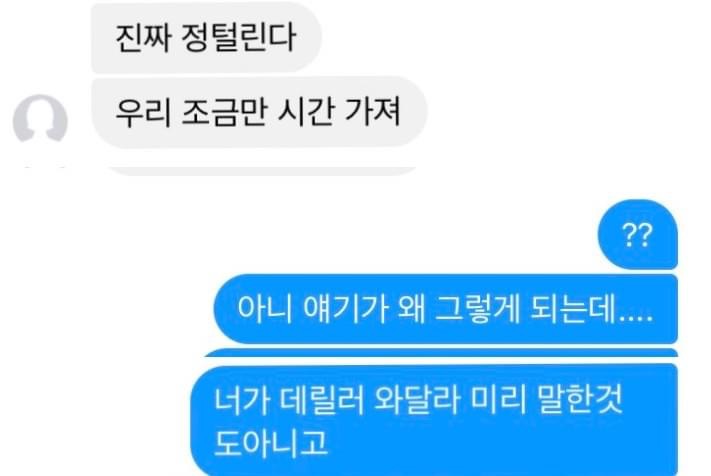Click the word '미리' in bottom message
This screenshot has width=711, height=476.
499,399
